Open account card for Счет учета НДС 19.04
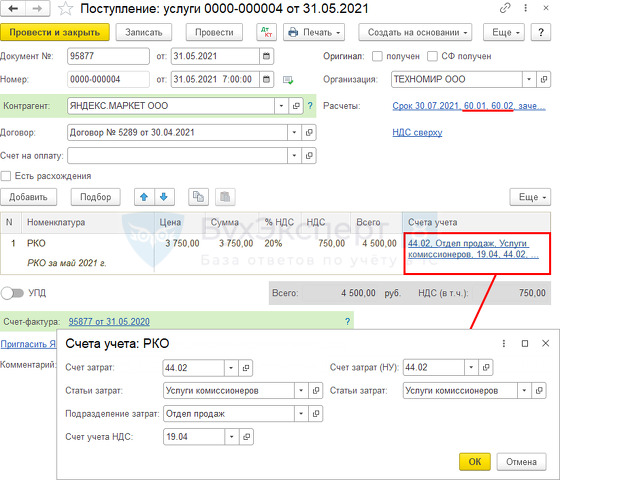Image resolution: width=640 pixels, height=480 pixels. 246,437
